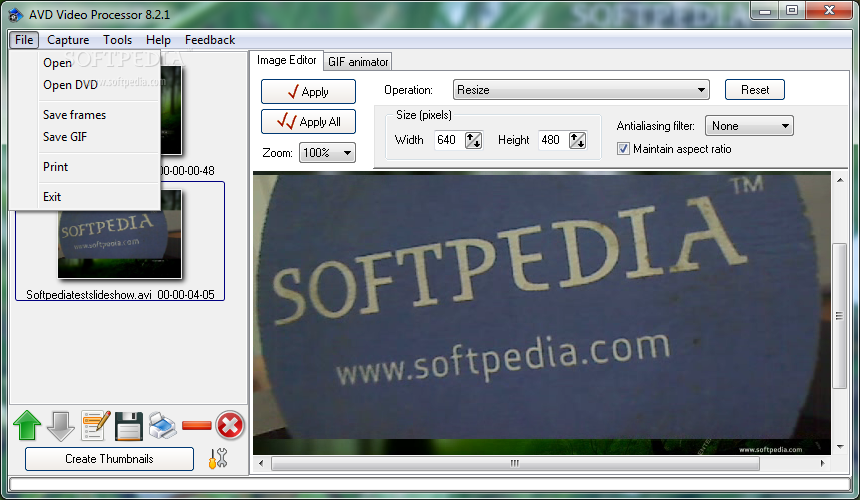Viewport: 860px width, 500px height.
Task: Click the floppy disk save icon
Action: click(x=129, y=426)
